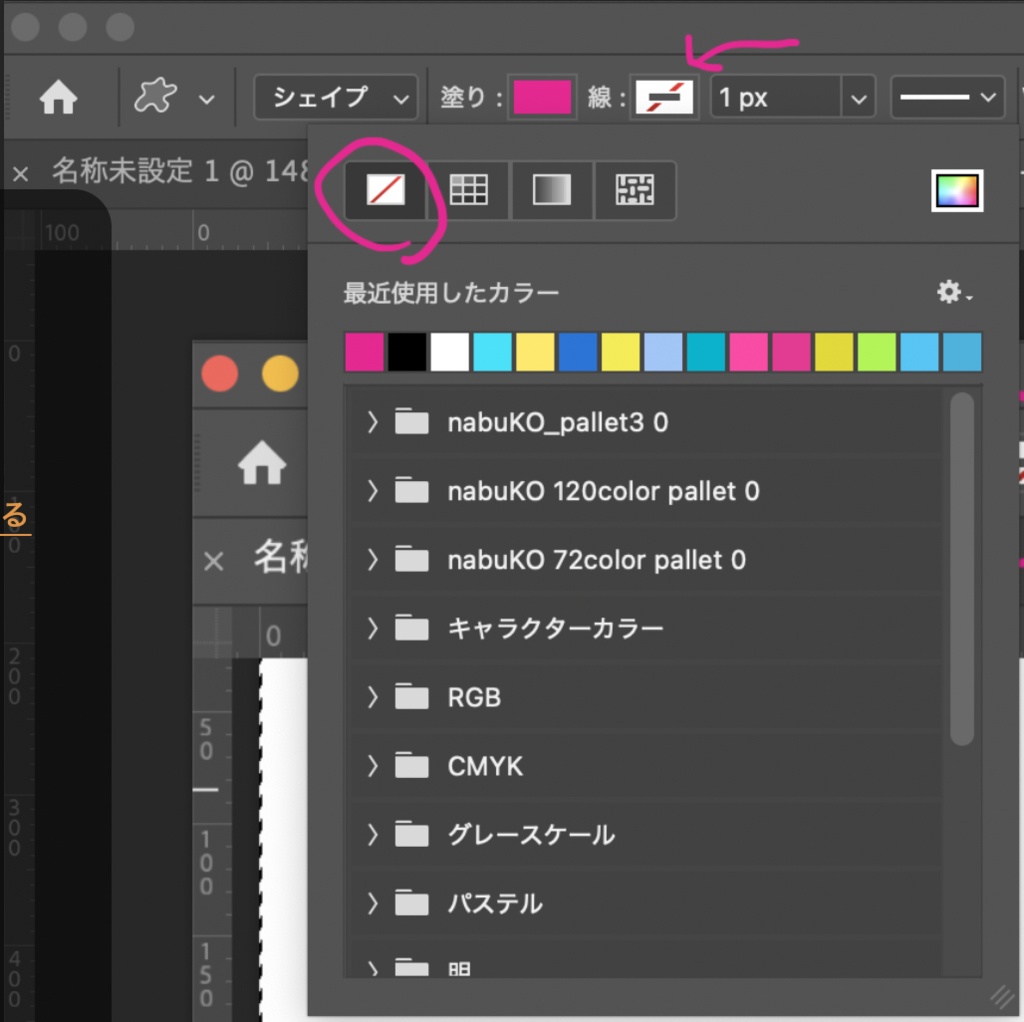The height and width of the screenshot is (1022, 1024).
Task: Open the stroke style line dropdown
Action: (946, 96)
